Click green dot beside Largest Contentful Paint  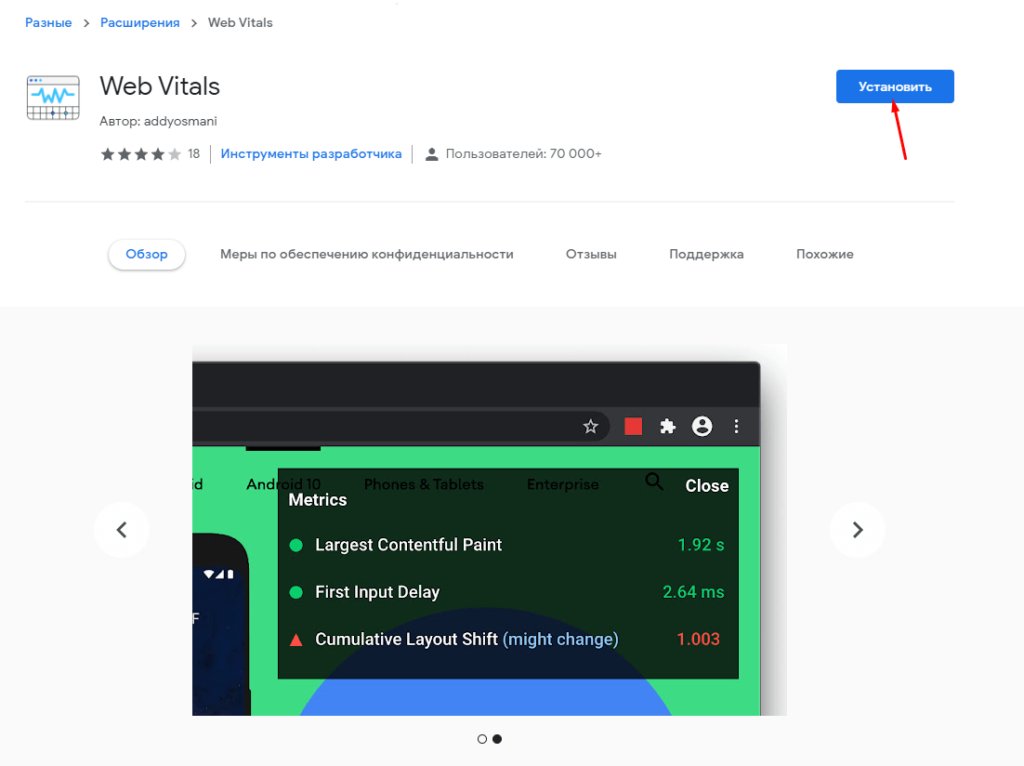pos(296,545)
